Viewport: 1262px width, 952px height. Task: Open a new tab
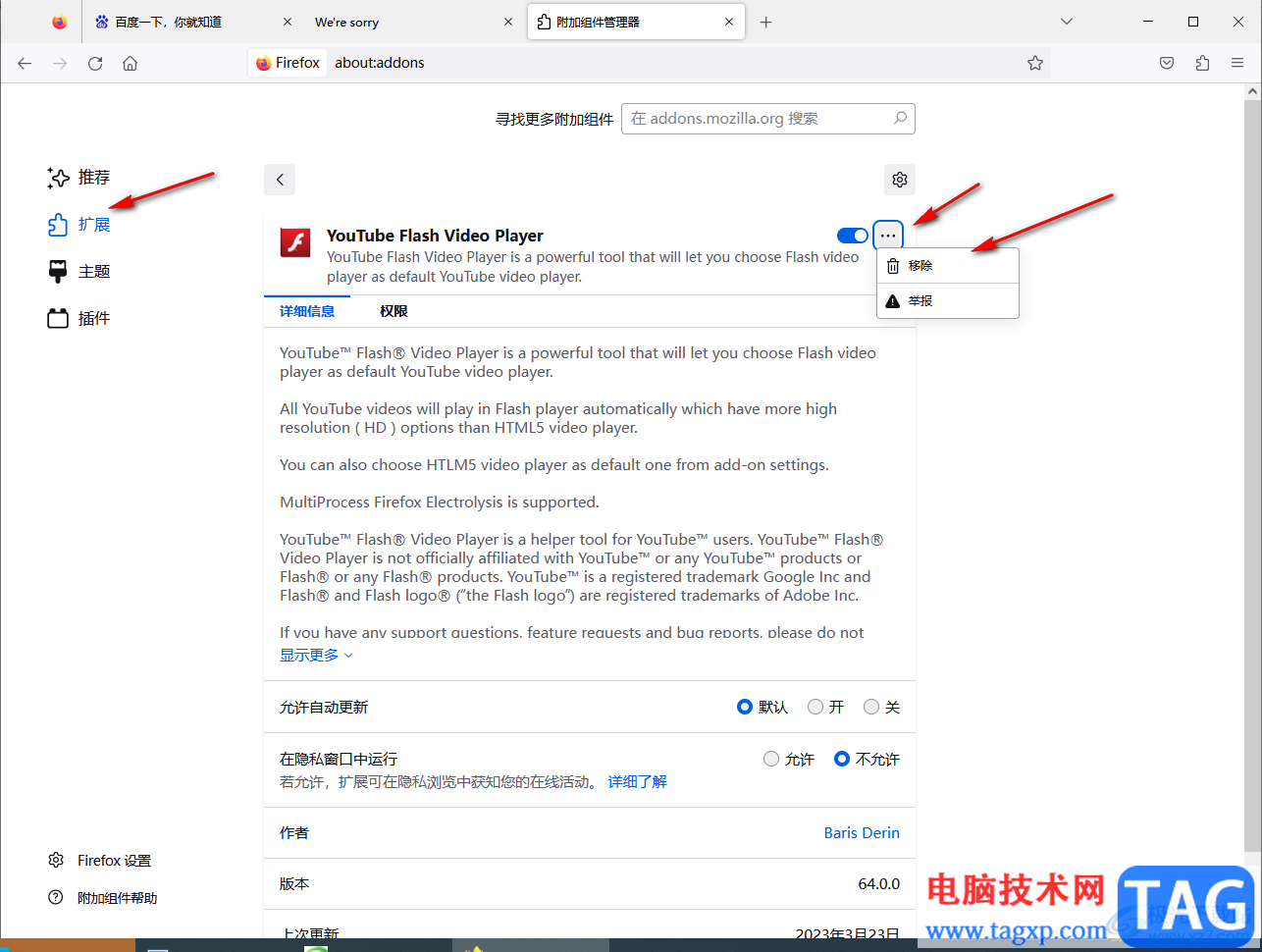click(766, 22)
